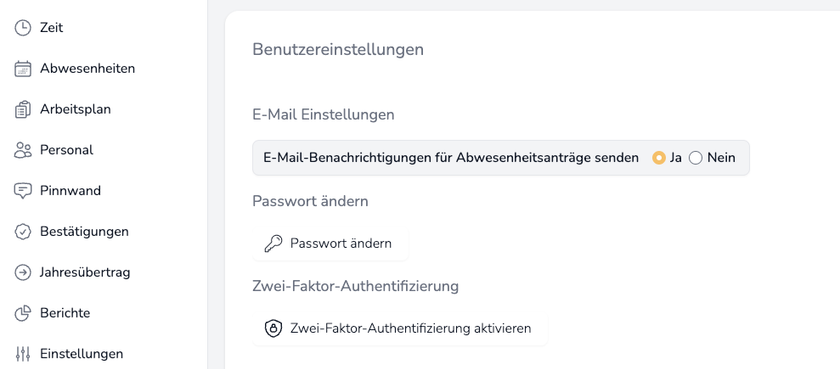This screenshot has height=369, width=840.
Task: Click the calendar icon for Abwesenheiten
Action: click(22, 69)
